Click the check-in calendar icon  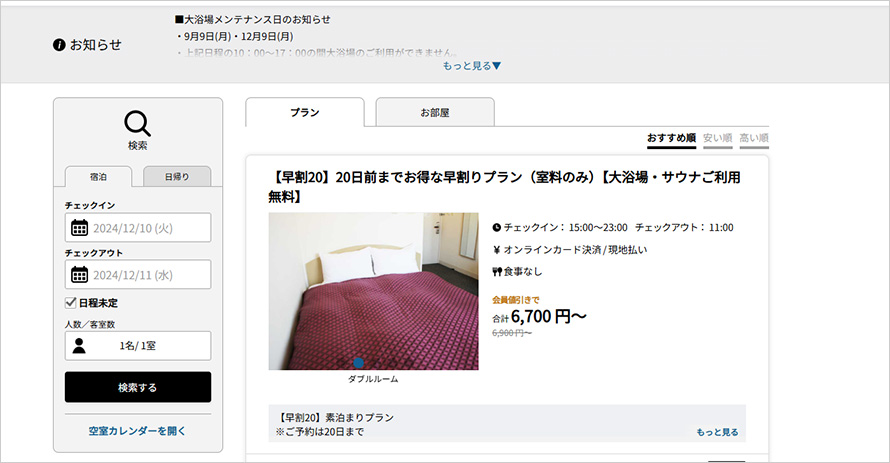pyautogui.click(x=80, y=228)
